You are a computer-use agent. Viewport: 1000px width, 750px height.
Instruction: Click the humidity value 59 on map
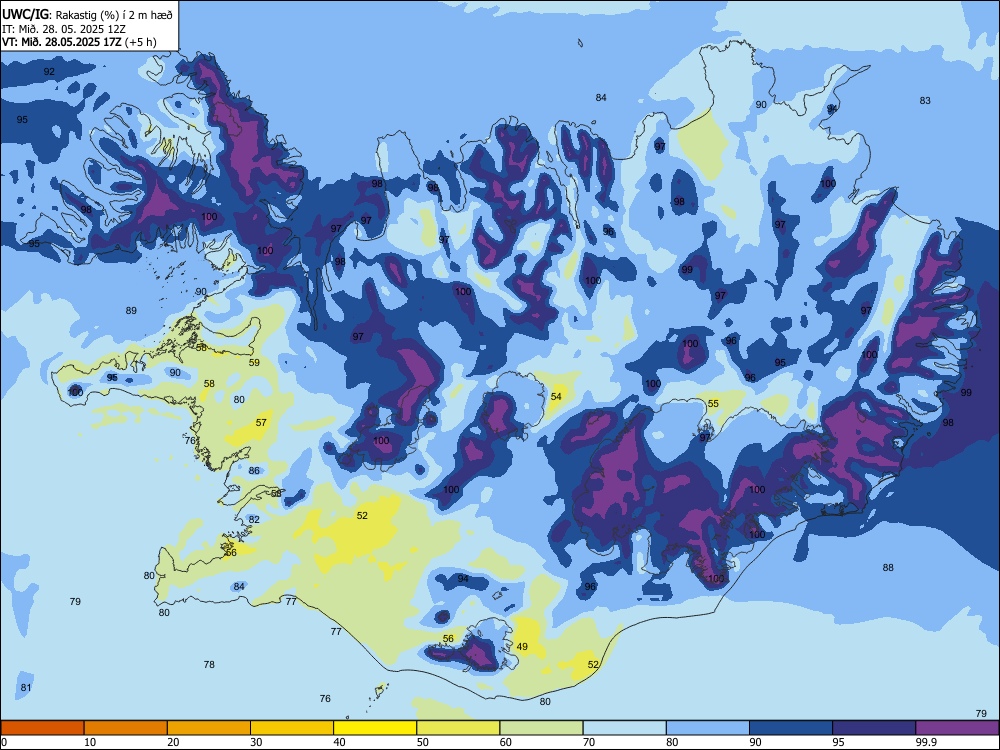[x=254, y=362]
